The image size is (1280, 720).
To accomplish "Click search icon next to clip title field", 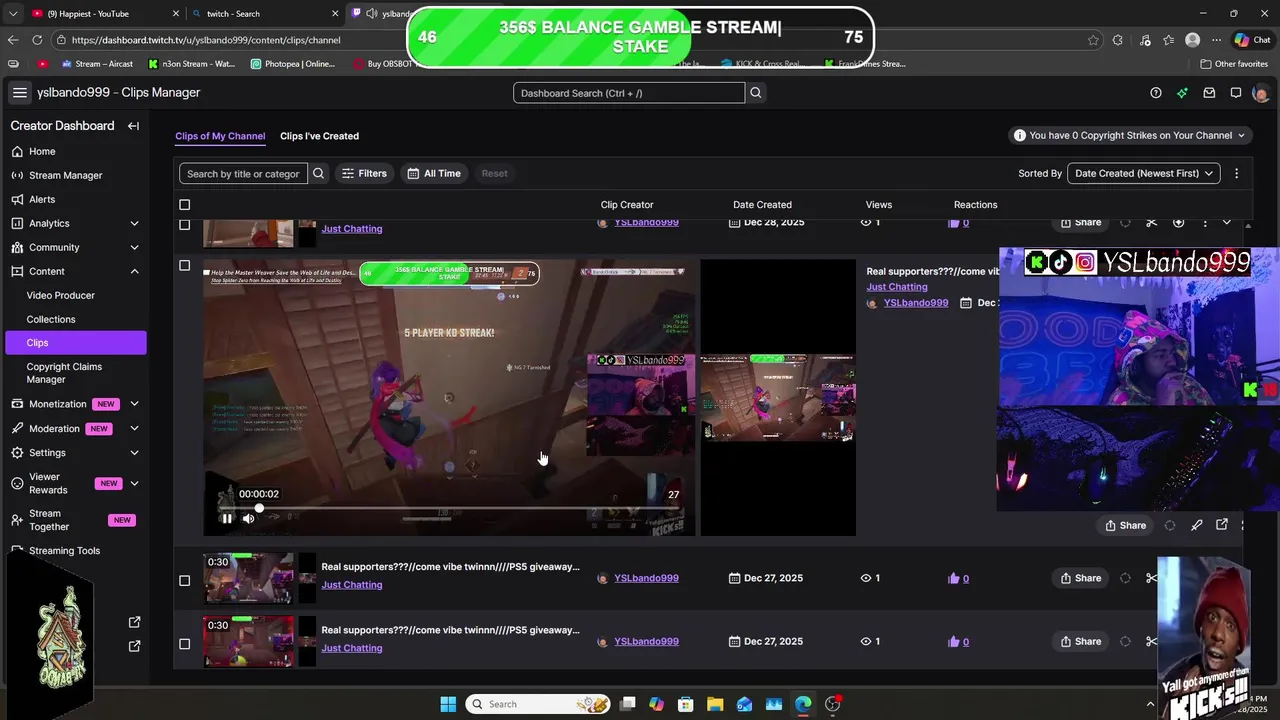I will (318, 173).
